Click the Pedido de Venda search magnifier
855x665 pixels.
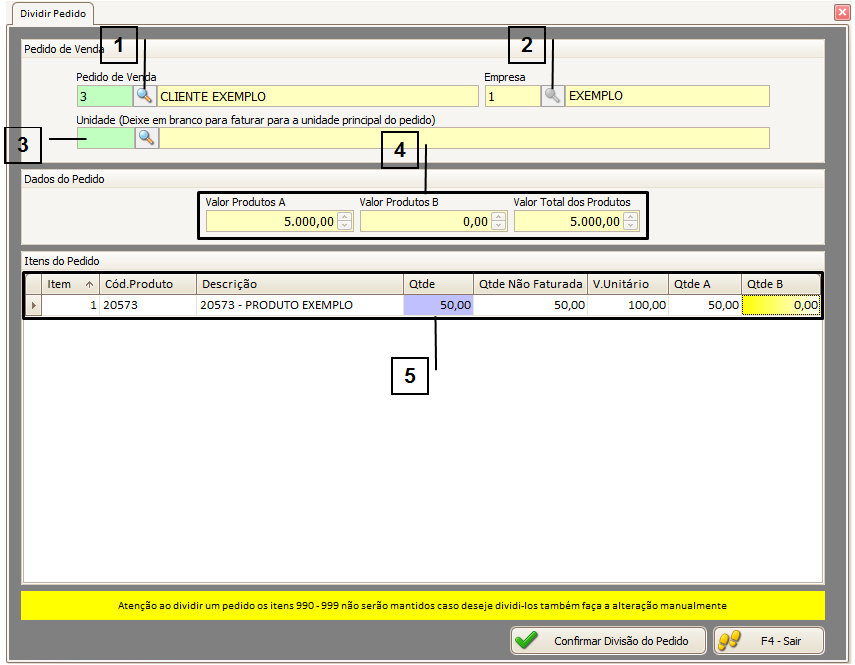click(x=146, y=96)
